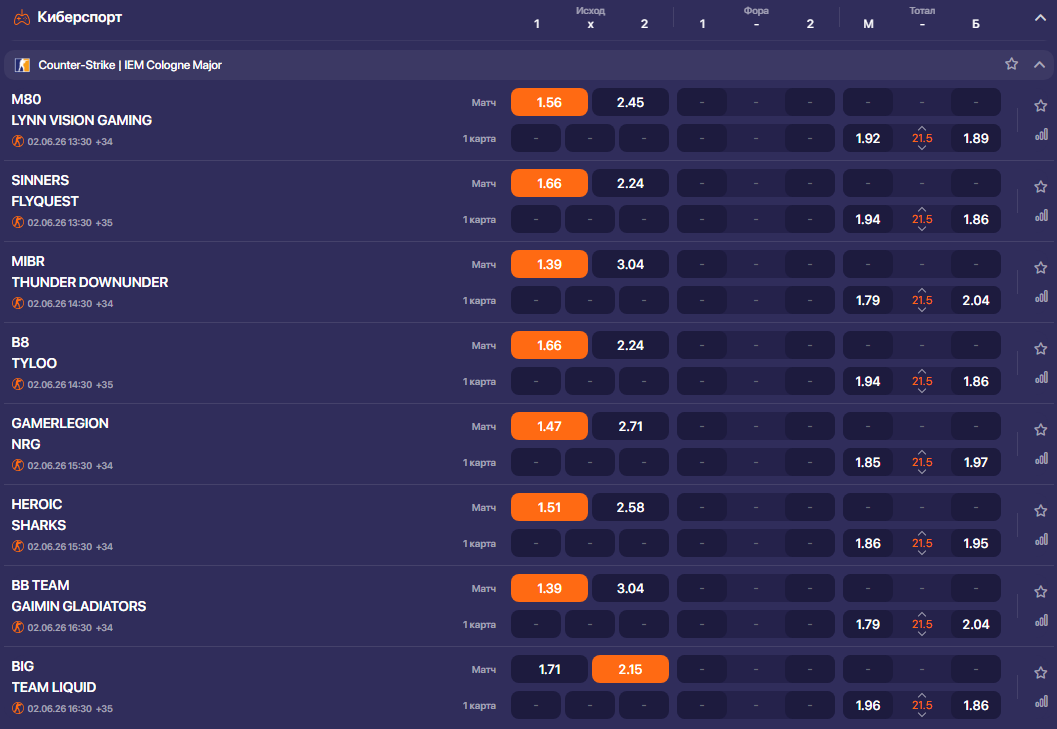Star BB Team vs Gaimin Gladiators match
The width and height of the screenshot is (1057, 729).
pos(1040,591)
